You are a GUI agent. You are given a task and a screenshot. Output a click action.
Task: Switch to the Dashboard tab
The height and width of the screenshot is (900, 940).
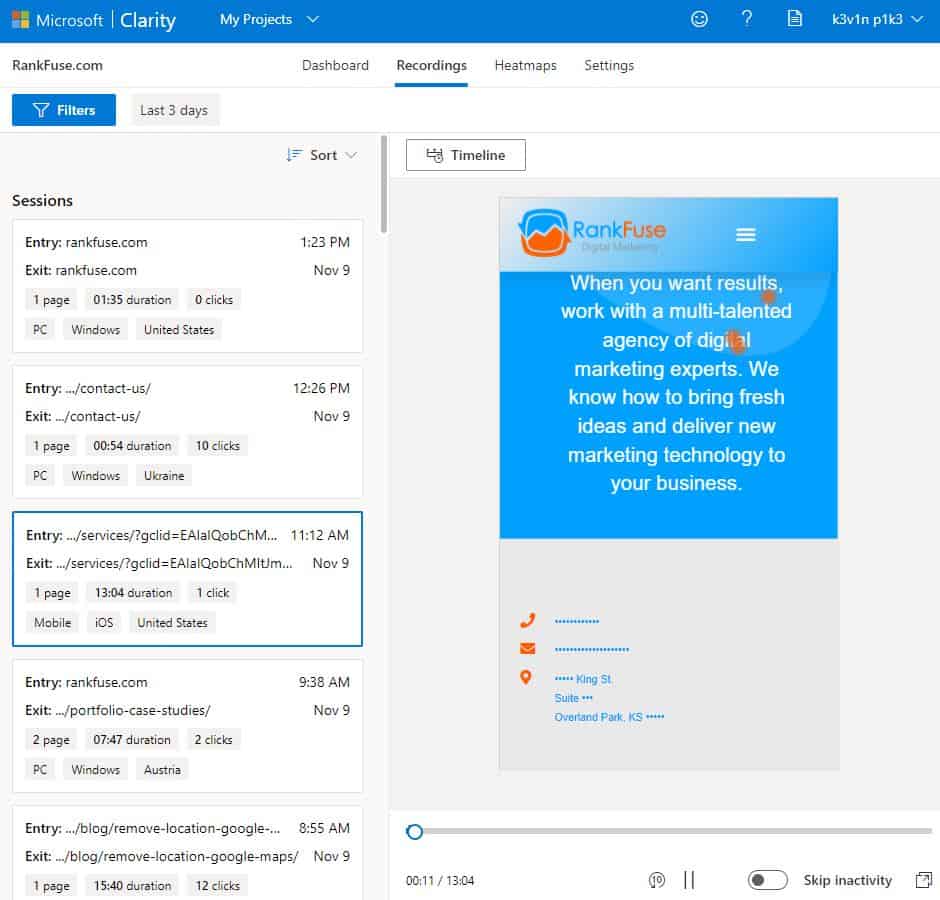[335, 65]
